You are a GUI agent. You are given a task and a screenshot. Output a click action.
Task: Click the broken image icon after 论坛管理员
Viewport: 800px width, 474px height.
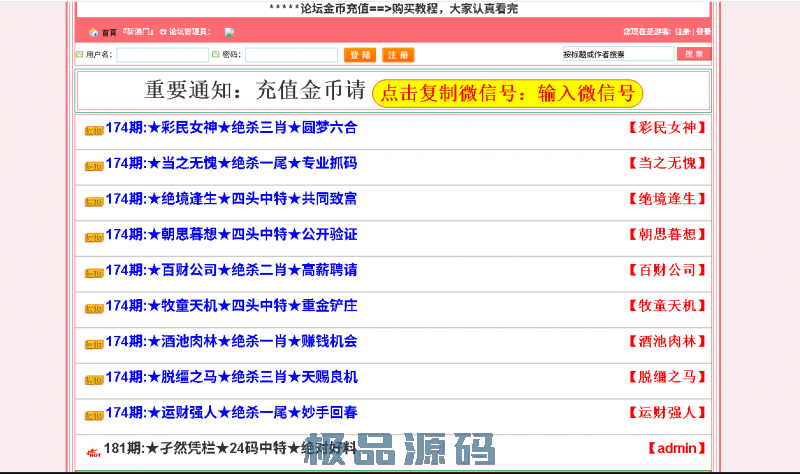230,33
